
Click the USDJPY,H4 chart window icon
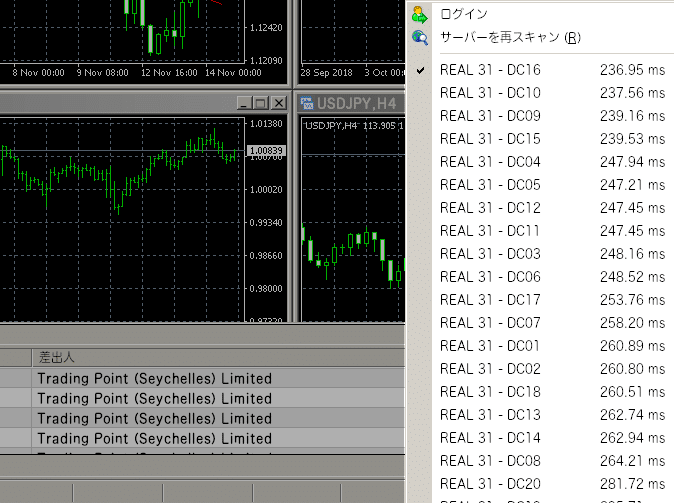pyautogui.click(x=307, y=103)
